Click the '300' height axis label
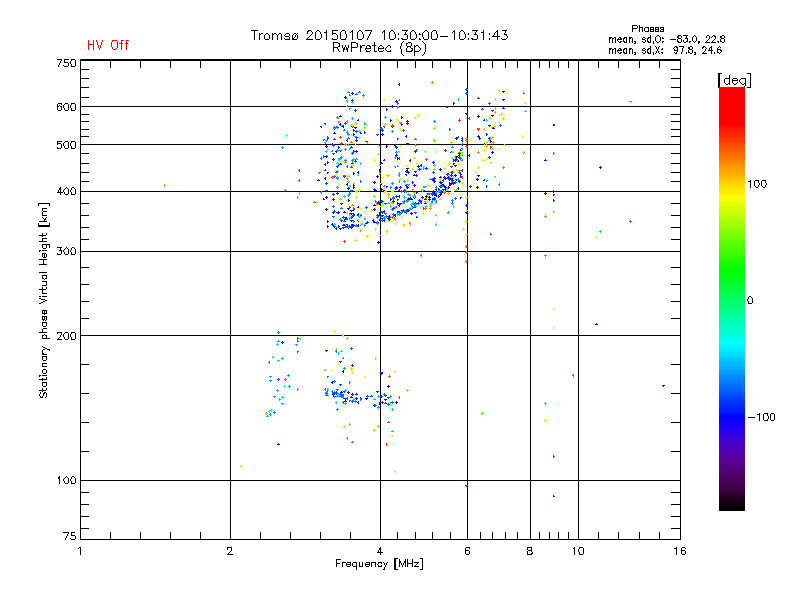The height and width of the screenshot is (600, 800). tap(66, 252)
